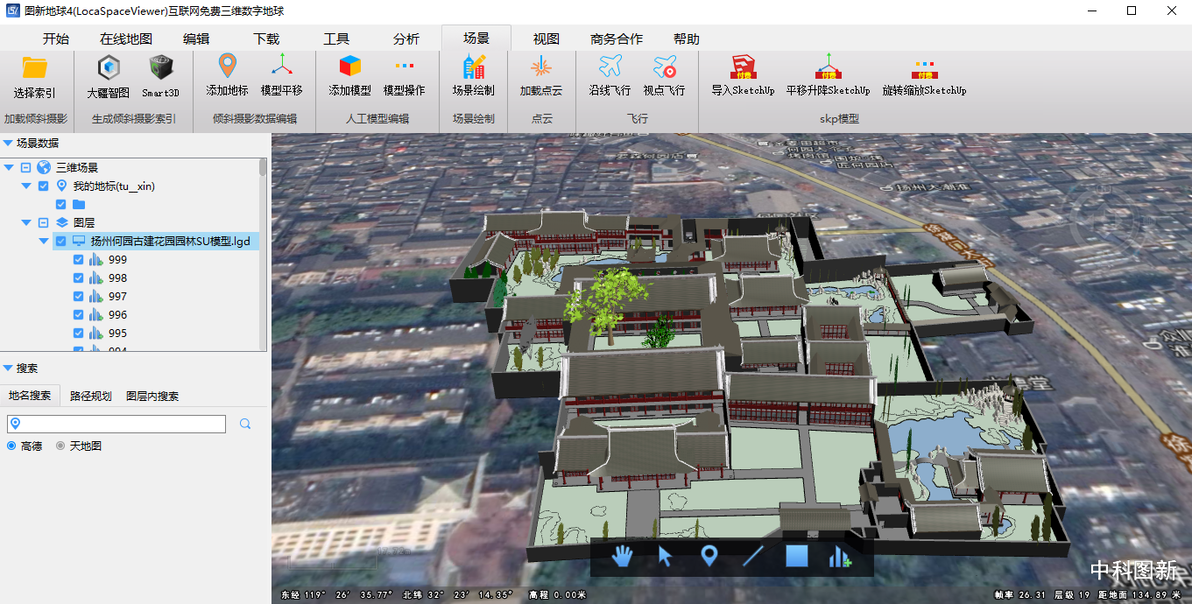Screen dimensions: 1192x604
Task: Start 沿线飞行 flight mode
Action: 610,74
